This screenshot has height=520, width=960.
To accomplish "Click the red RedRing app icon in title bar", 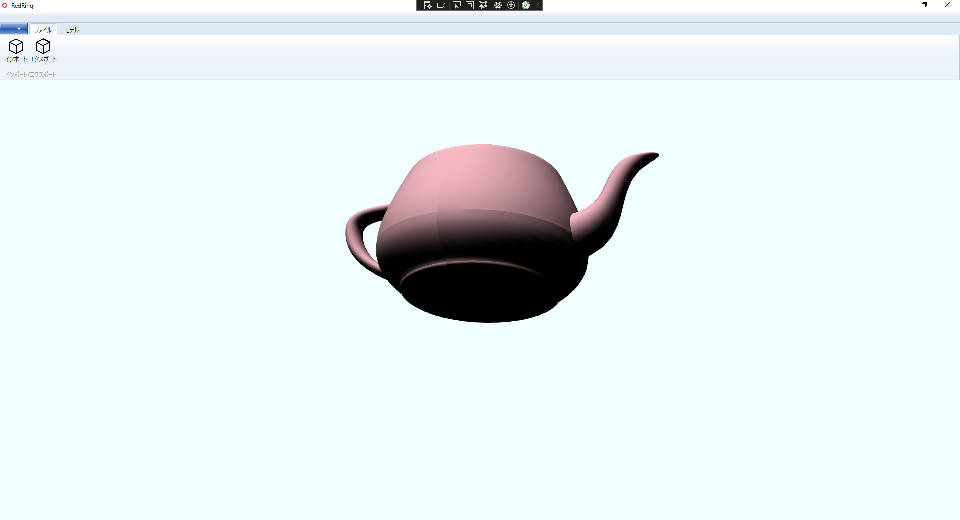I will 5,5.
